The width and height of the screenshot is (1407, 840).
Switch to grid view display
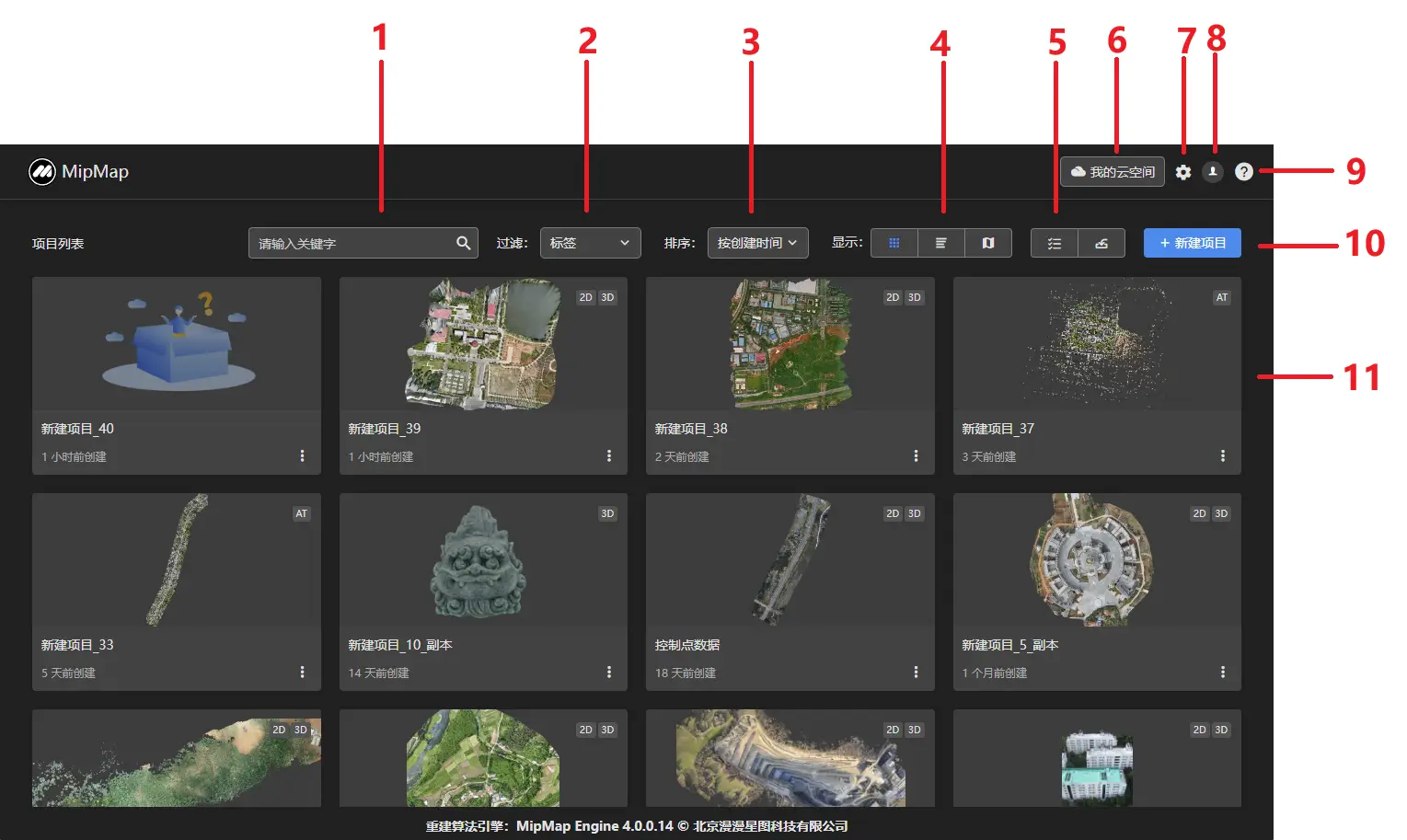894,243
